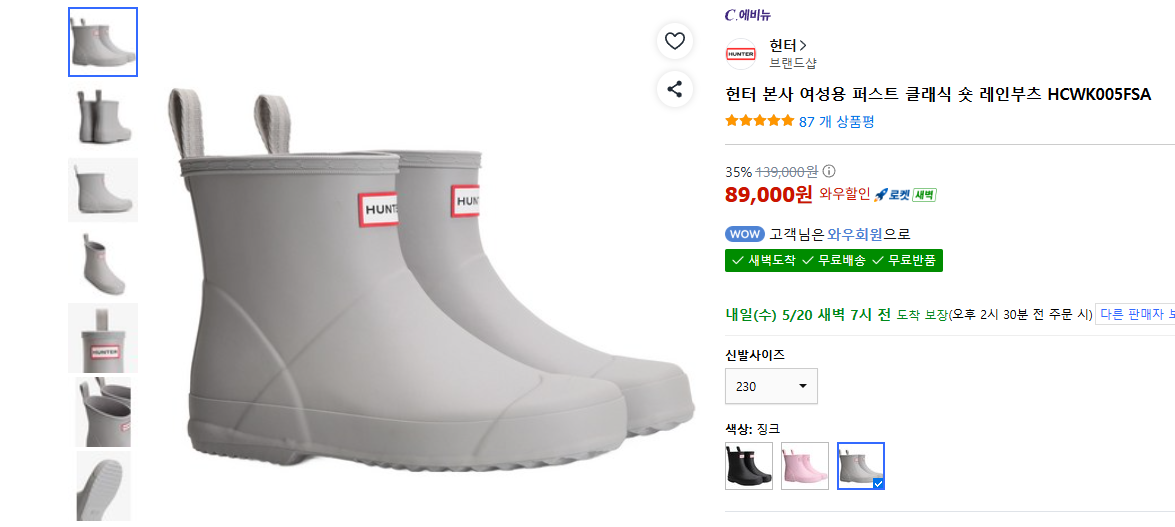Select the black boot color option
1175x527 pixels.
[x=749, y=466]
